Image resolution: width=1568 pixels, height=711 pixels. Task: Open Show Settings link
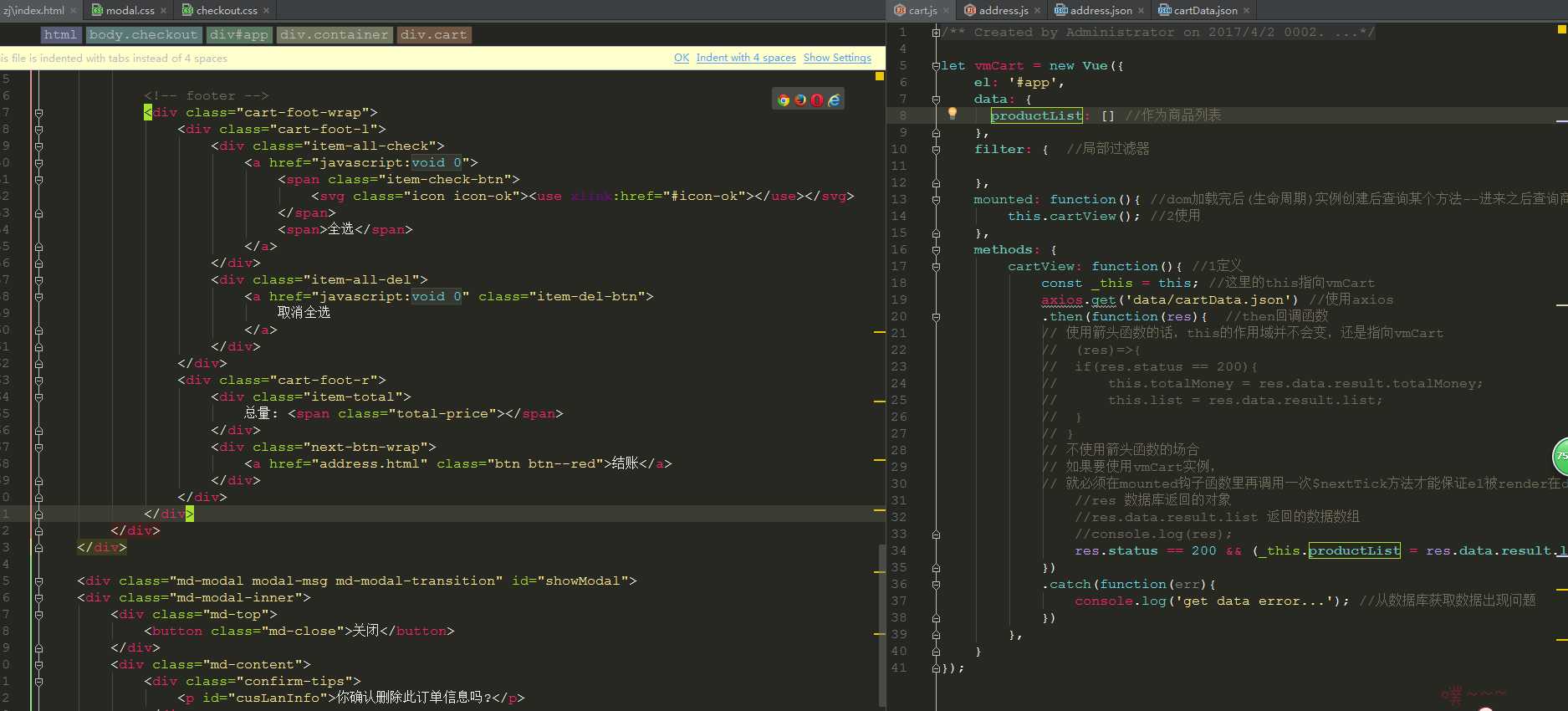[x=837, y=58]
